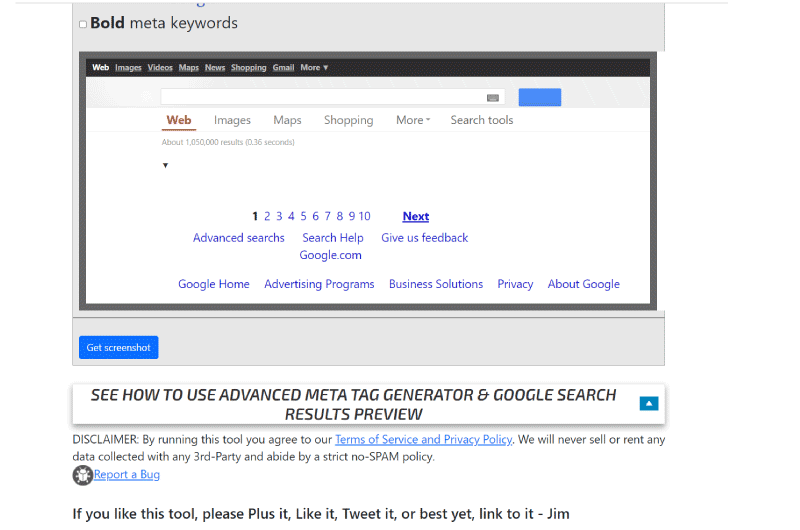The width and height of the screenshot is (800, 530).
Task: Expand the More dropdown in the results tabs
Action: [x=413, y=120]
